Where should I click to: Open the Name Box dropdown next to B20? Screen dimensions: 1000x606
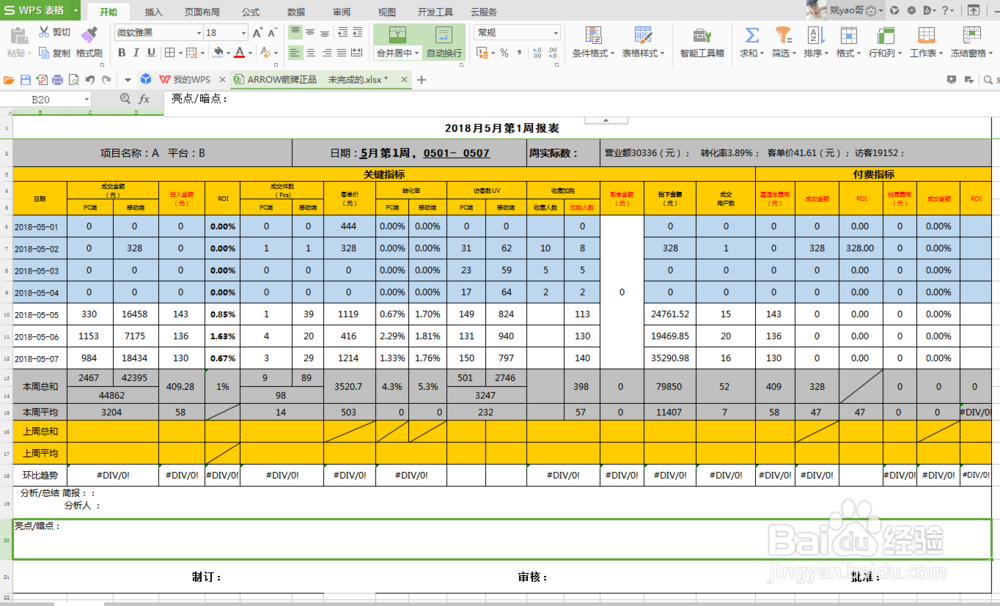click(87, 100)
